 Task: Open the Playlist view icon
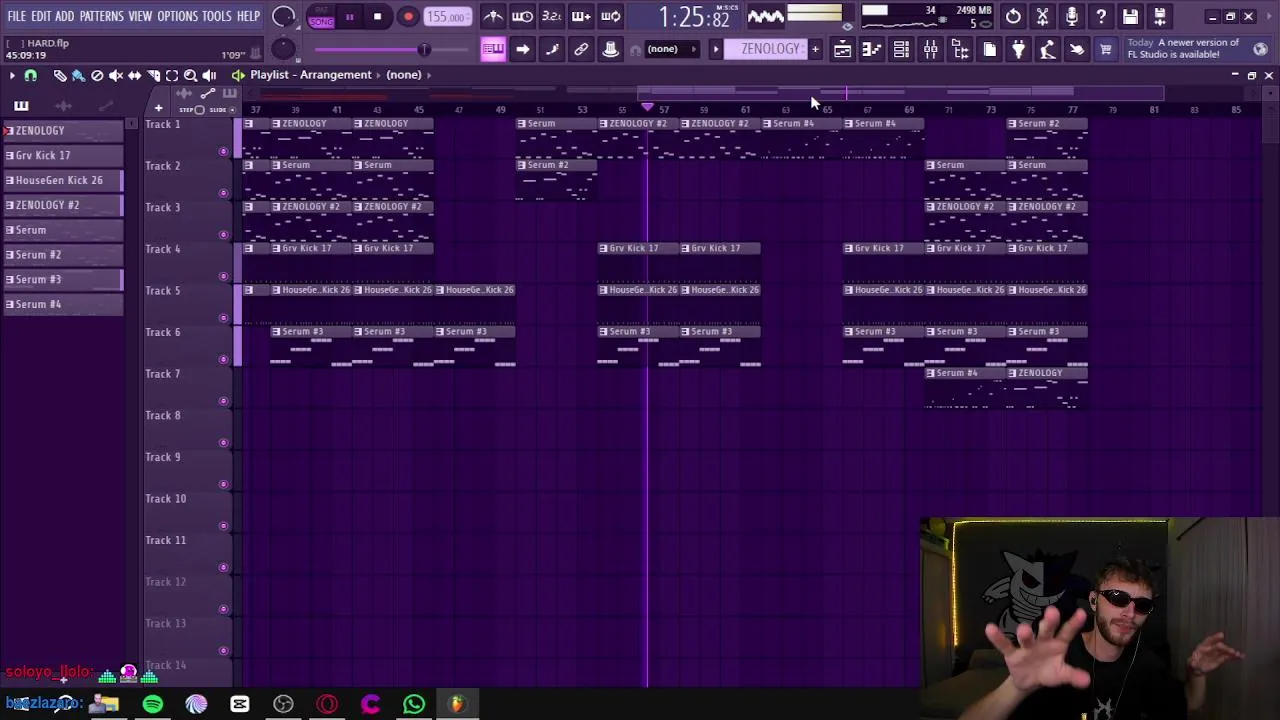click(x=842, y=49)
